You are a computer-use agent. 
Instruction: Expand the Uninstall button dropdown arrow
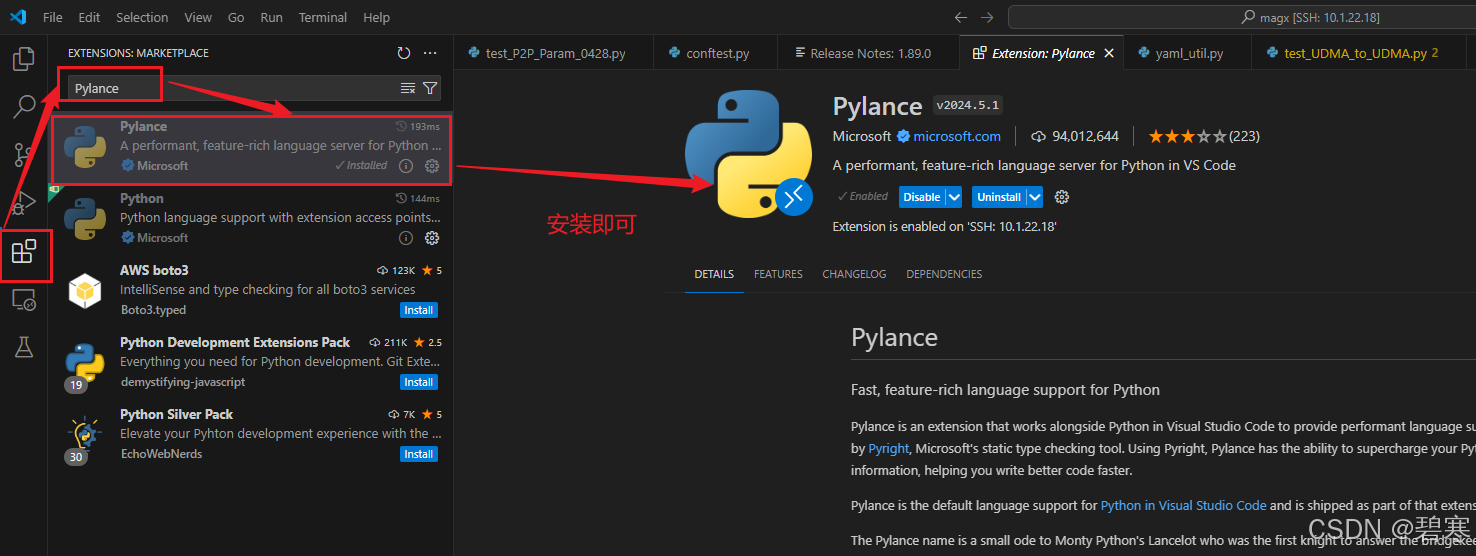click(1035, 197)
